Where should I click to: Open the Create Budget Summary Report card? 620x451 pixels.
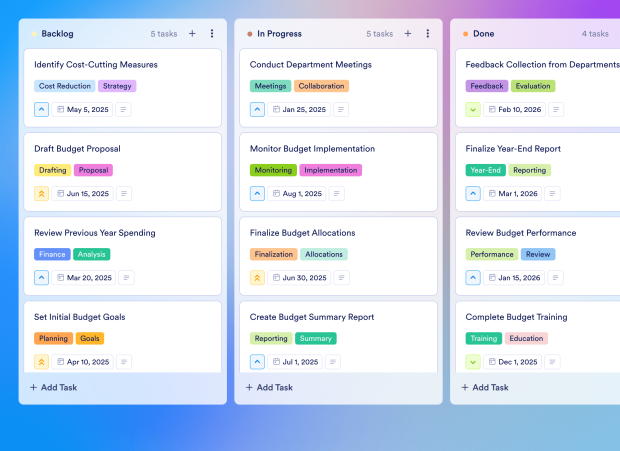coord(312,317)
